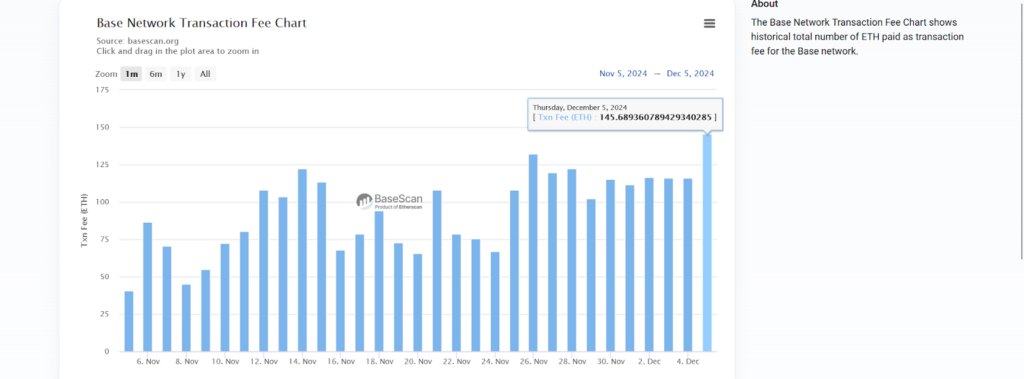Click the About description paragraph
Image resolution: width=1024 pixels, height=379 pixels.
(x=857, y=37)
